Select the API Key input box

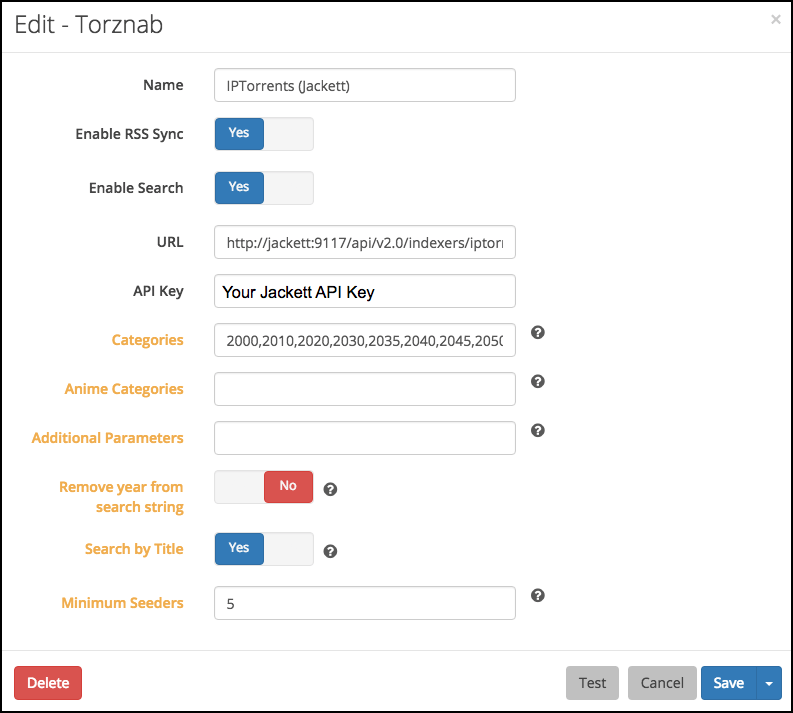tap(364, 292)
